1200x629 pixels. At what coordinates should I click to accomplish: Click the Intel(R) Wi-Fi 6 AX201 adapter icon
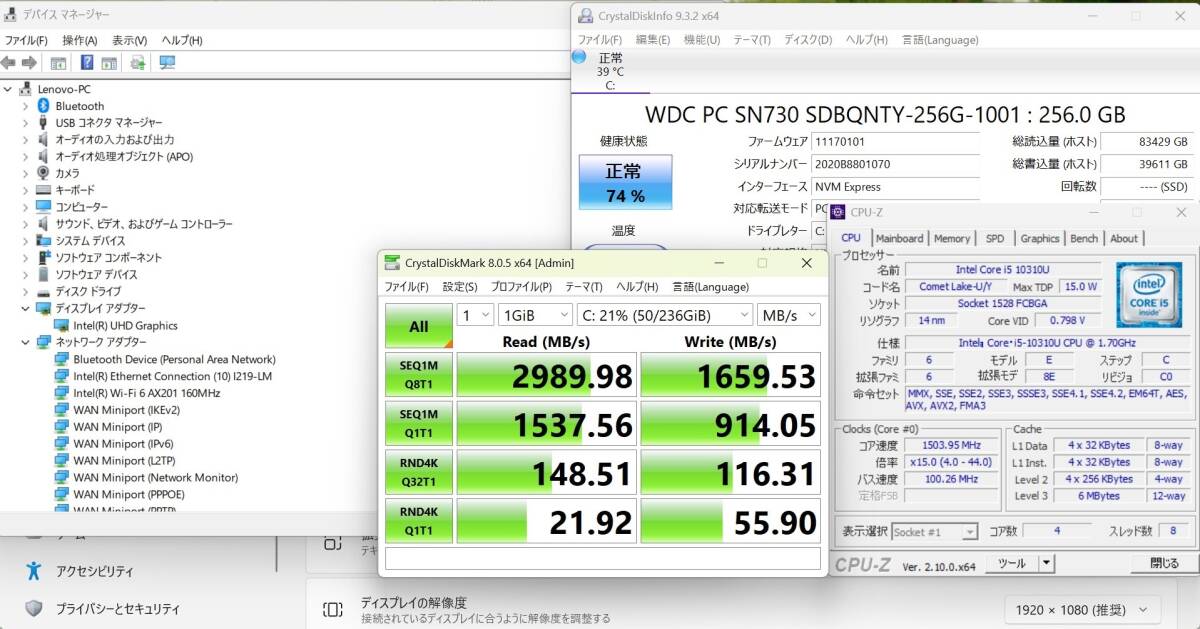click(x=62, y=393)
